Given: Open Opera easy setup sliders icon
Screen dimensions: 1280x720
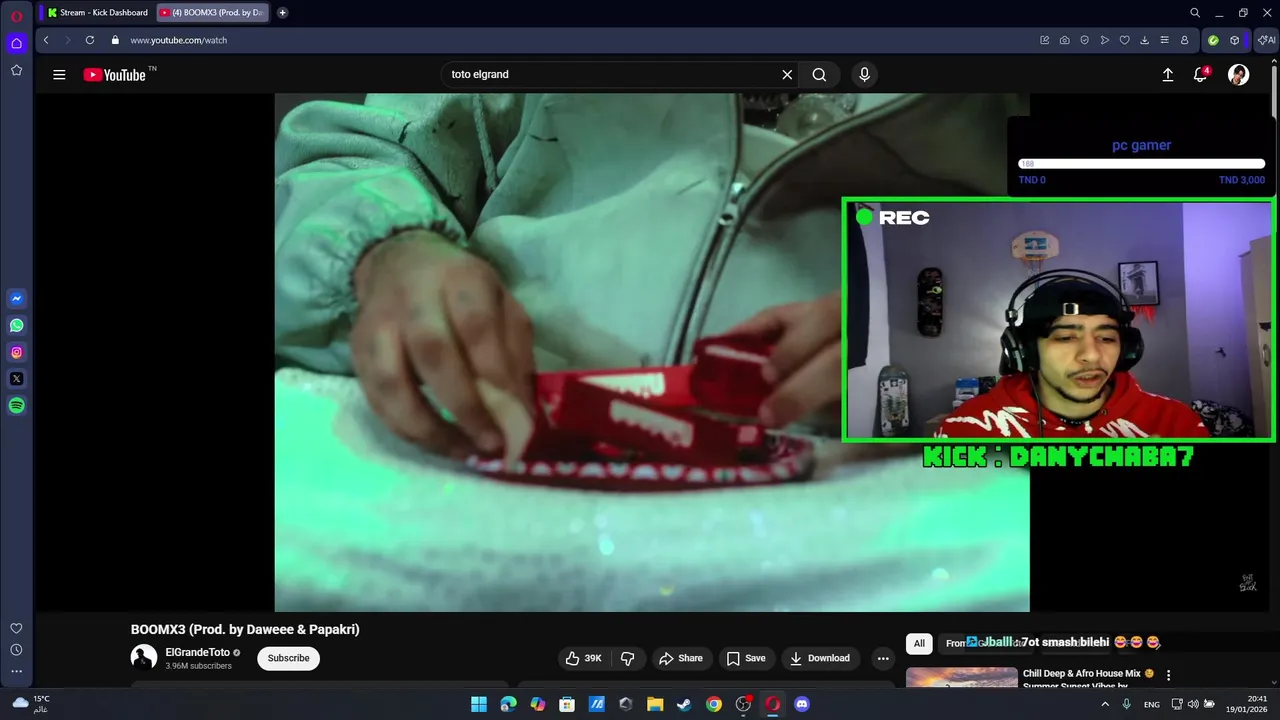Looking at the screenshot, I should pos(1164,40).
